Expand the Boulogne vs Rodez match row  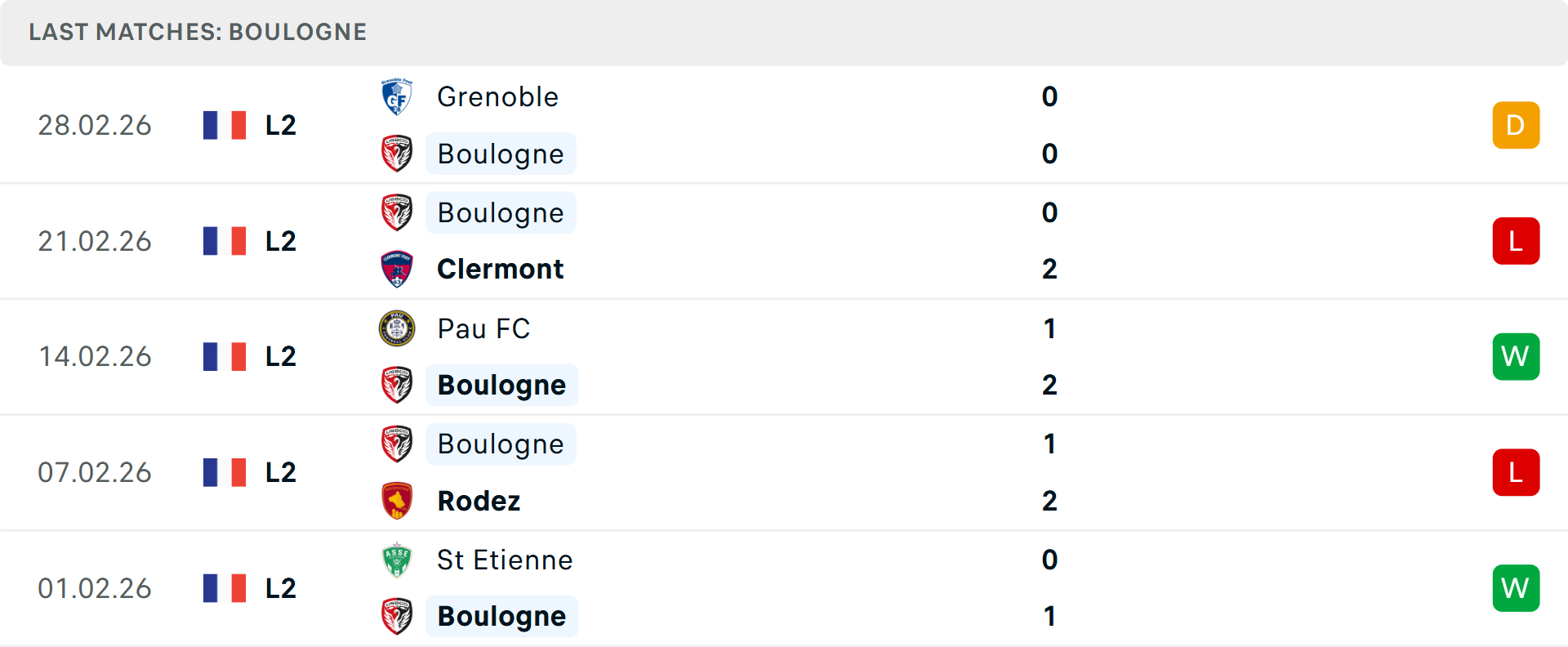(784, 472)
